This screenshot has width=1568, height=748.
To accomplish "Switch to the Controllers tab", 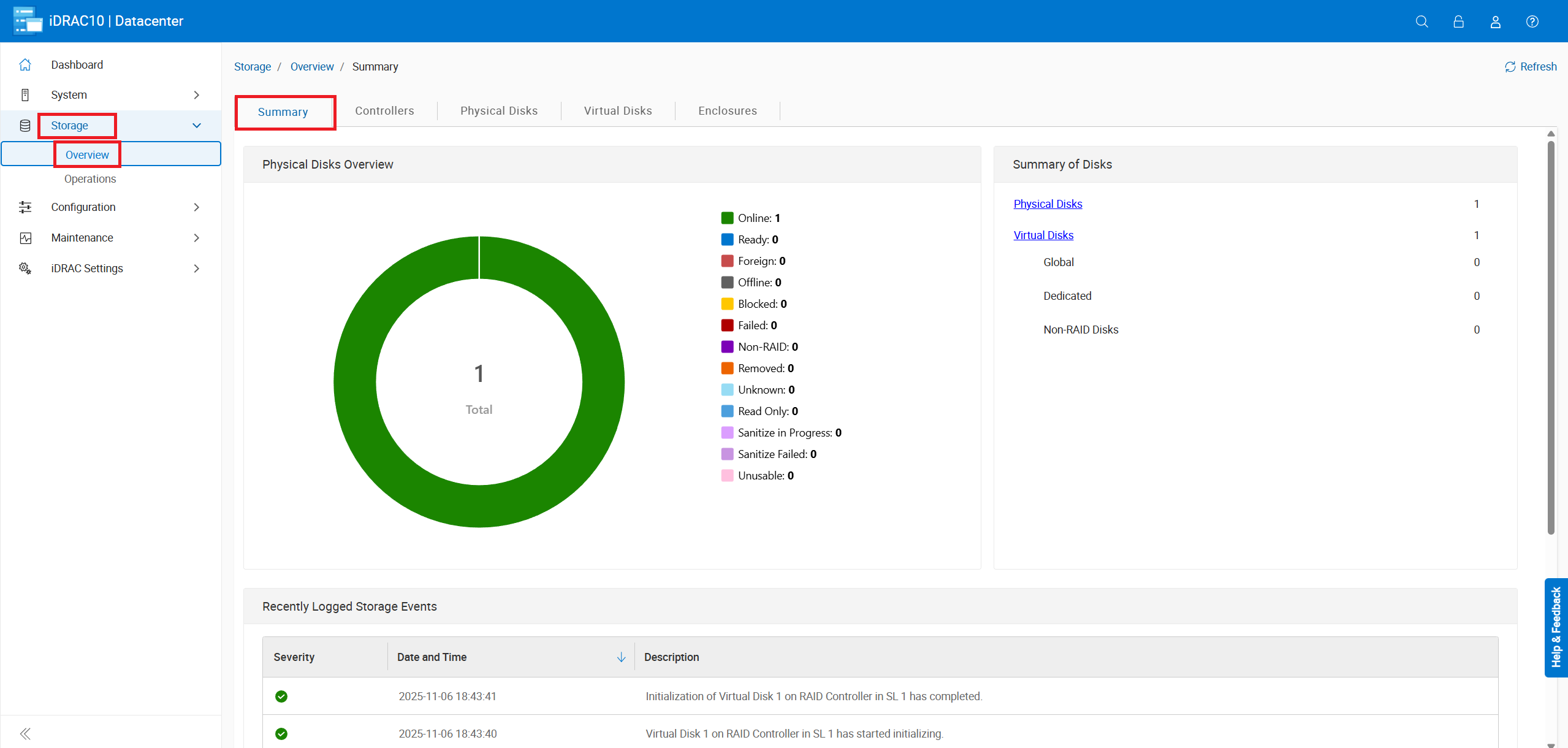I will (x=384, y=111).
